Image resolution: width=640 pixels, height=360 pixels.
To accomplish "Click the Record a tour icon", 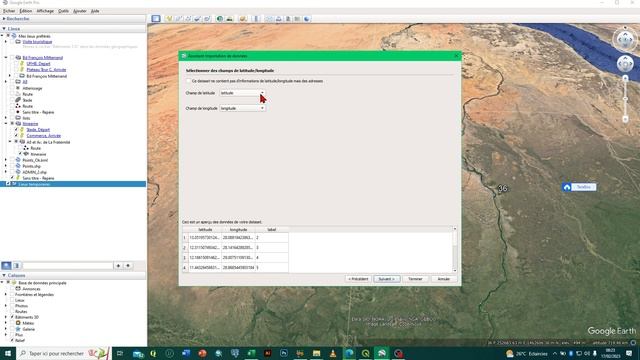I will [207, 19].
